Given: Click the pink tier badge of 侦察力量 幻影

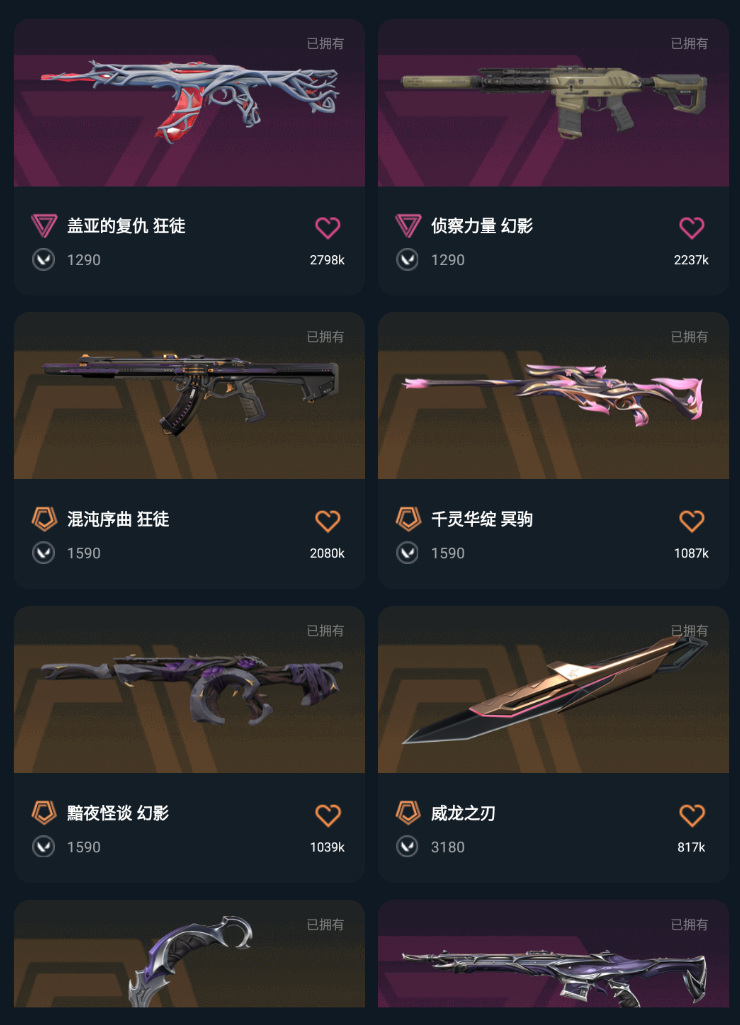Looking at the screenshot, I should coord(408,226).
